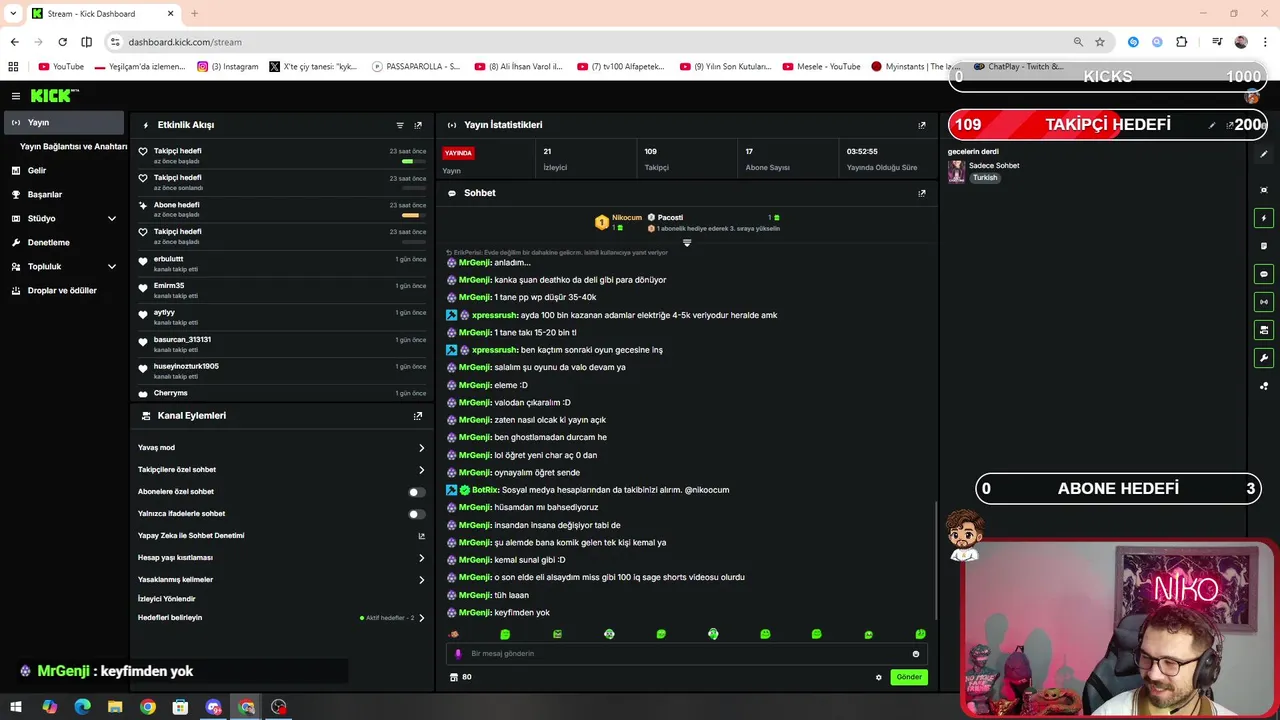Open Hedefleri belirleyin chevron
The width and height of the screenshot is (1280, 720).
point(421,618)
